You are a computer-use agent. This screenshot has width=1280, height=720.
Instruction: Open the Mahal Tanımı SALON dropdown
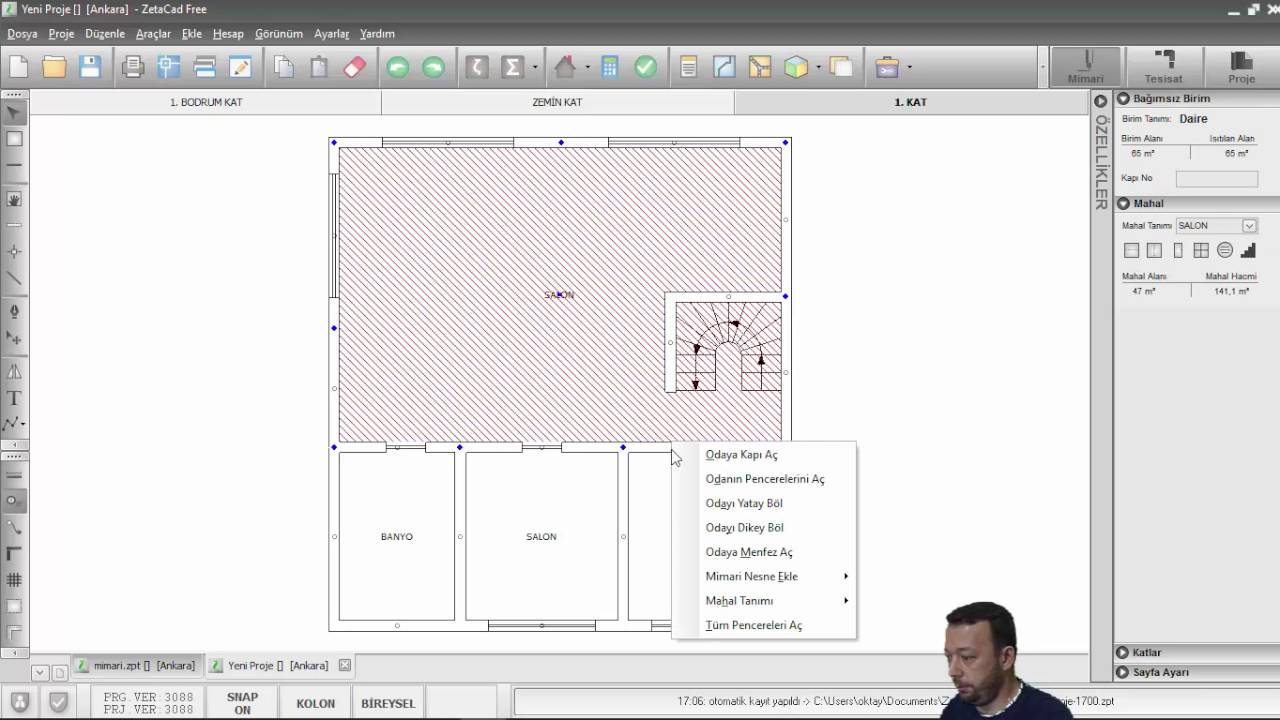[1249, 226]
